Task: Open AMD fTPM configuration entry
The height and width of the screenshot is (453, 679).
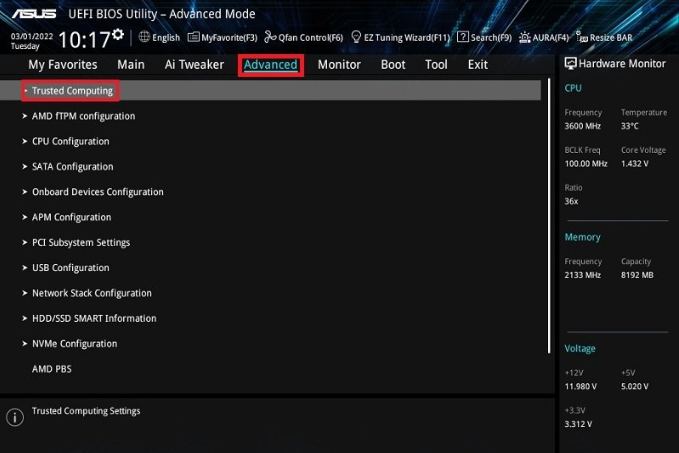Action: (84, 116)
